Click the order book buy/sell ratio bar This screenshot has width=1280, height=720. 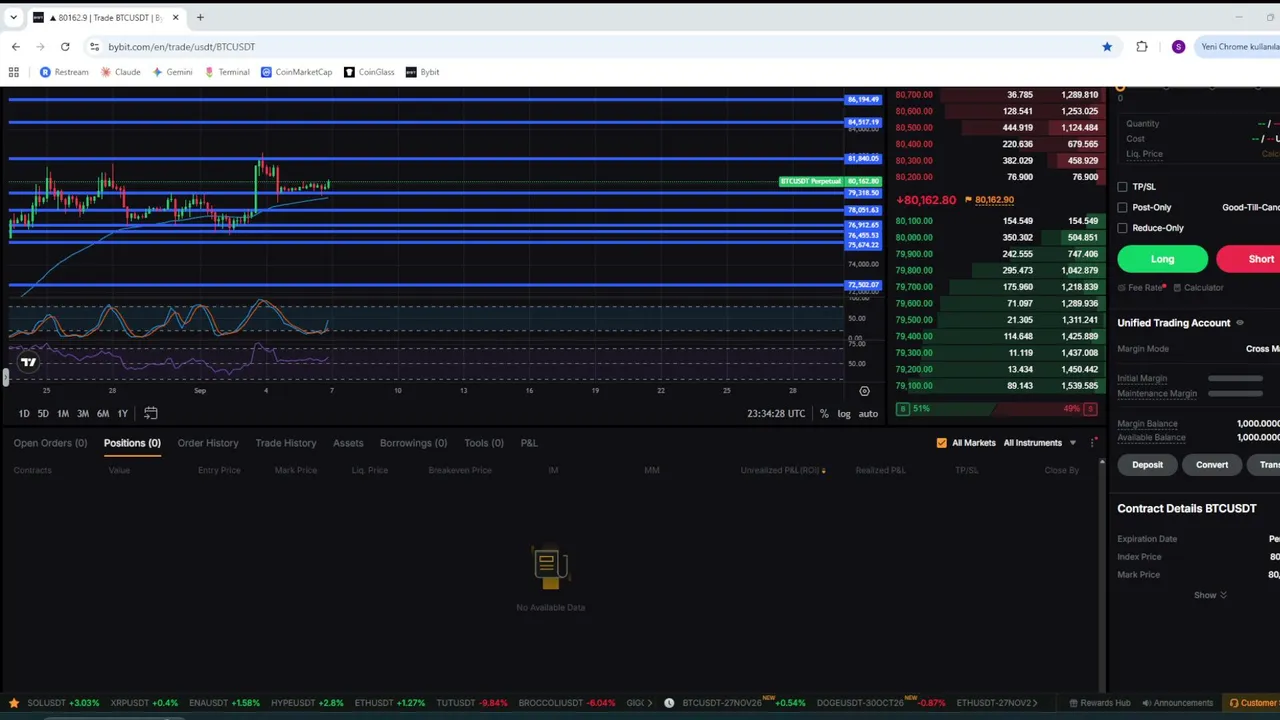[x=997, y=409]
